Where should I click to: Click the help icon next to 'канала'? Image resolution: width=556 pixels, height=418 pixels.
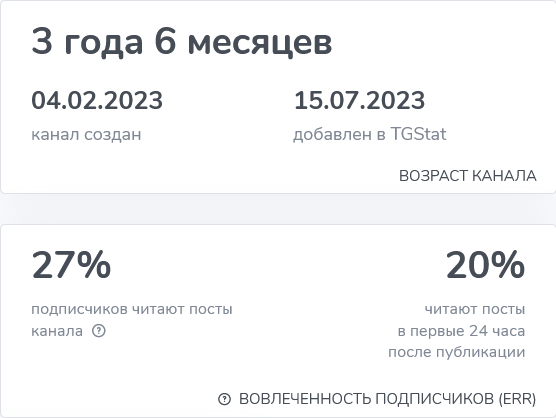click(99, 331)
